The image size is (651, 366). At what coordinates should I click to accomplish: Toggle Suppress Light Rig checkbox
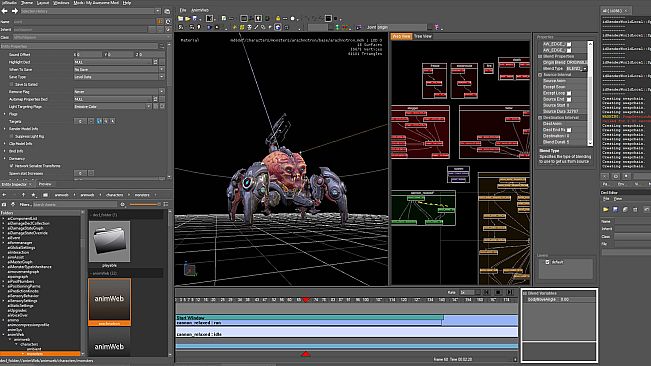[x=11, y=136]
